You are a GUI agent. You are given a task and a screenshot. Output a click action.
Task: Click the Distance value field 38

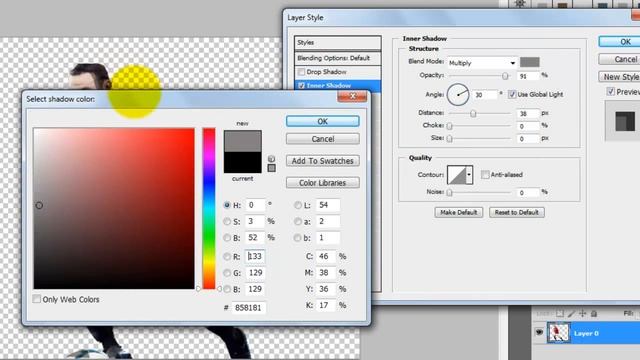[x=528, y=113]
